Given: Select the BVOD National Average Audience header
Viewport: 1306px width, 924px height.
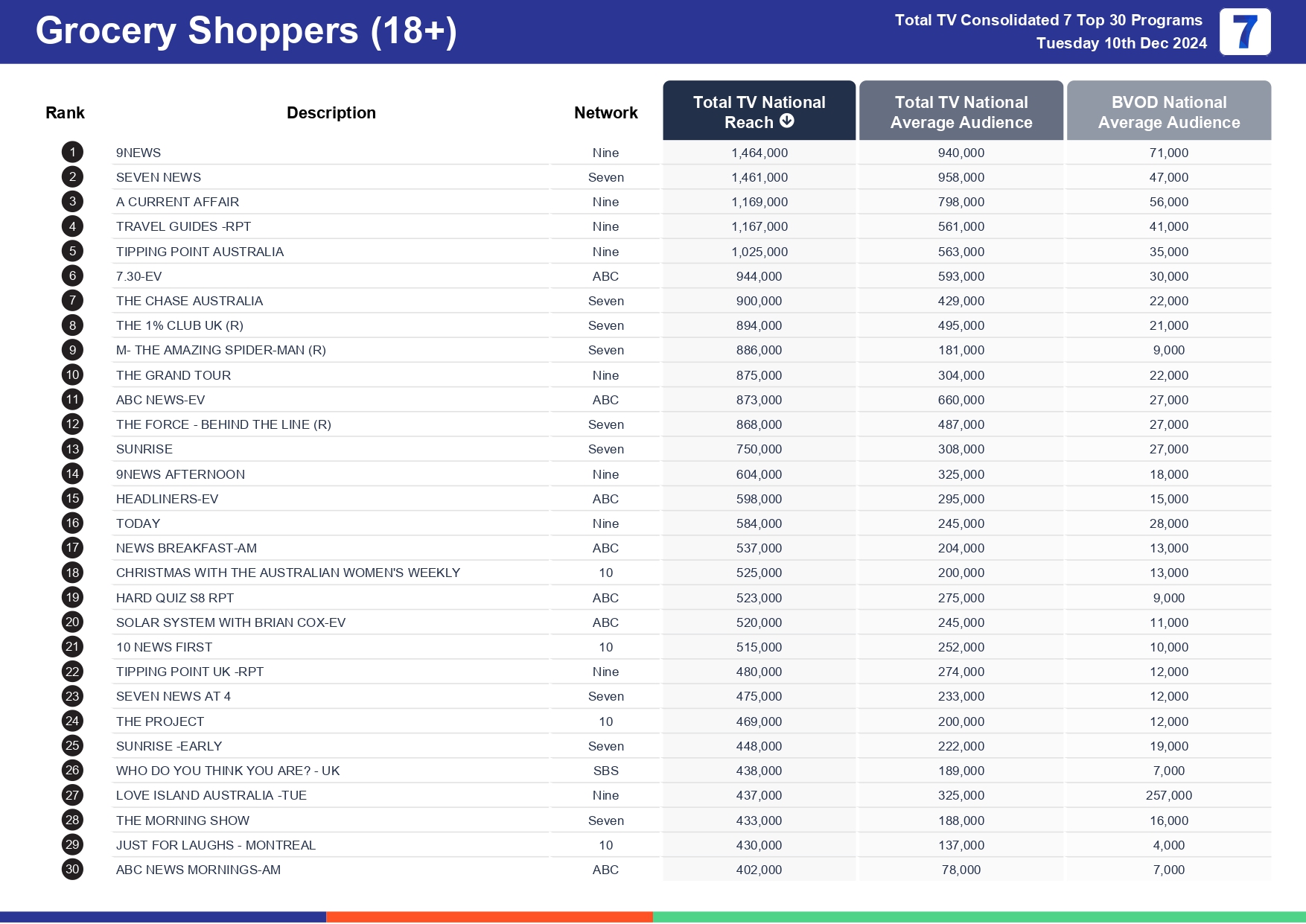Looking at the screenshot, I should click(1168, 112).
